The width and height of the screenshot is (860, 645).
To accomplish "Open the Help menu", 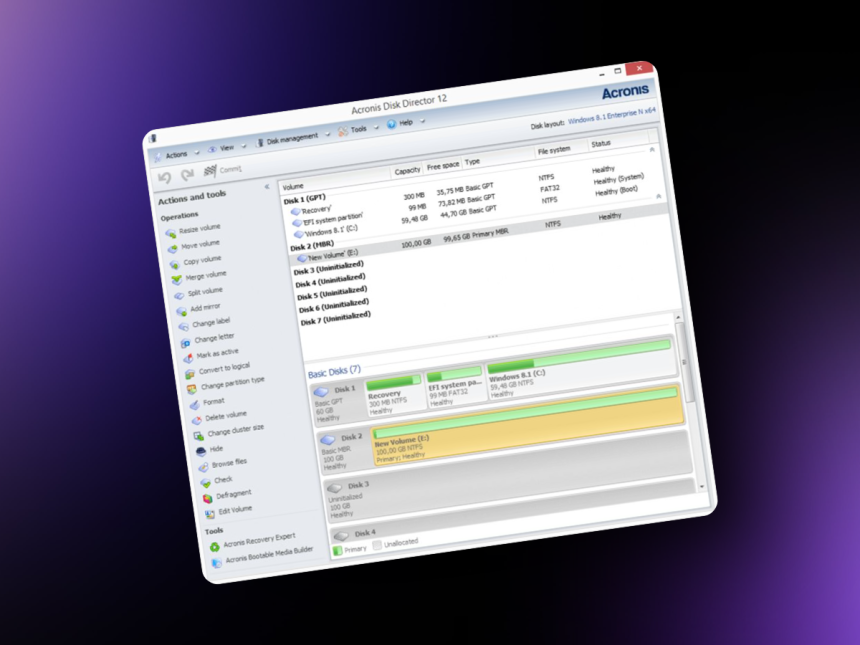I will click(406, 123).
